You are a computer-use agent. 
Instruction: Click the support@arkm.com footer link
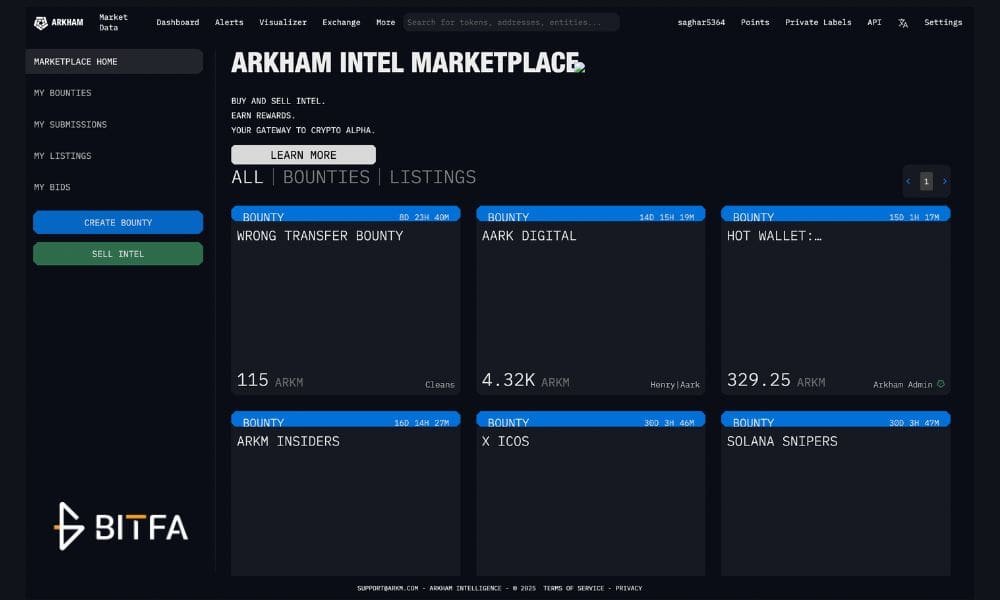[388, 589]
